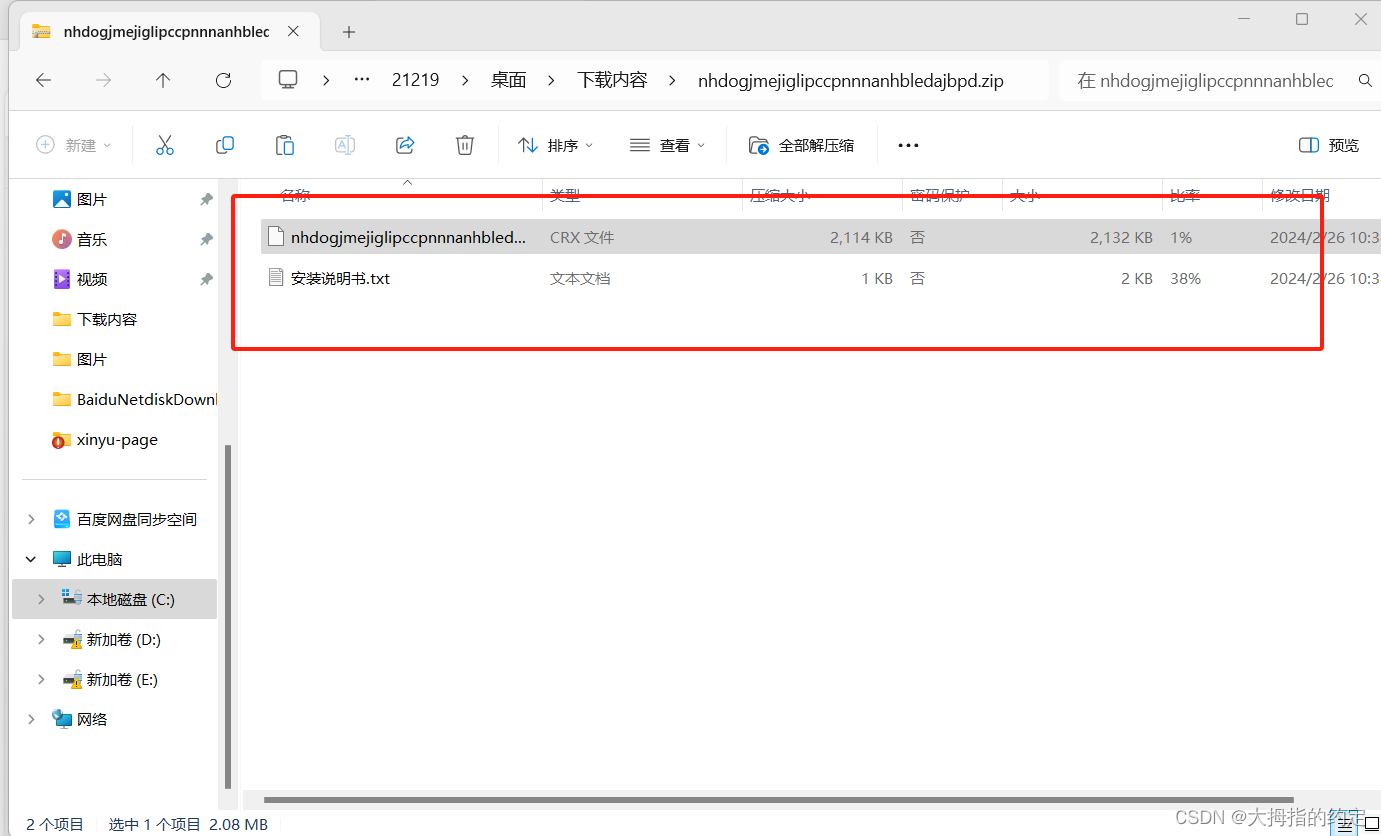The height and width of the screenshot is (836, 1381).
Task: Open the 排序 sort dropdown
Action: (556, 145)
